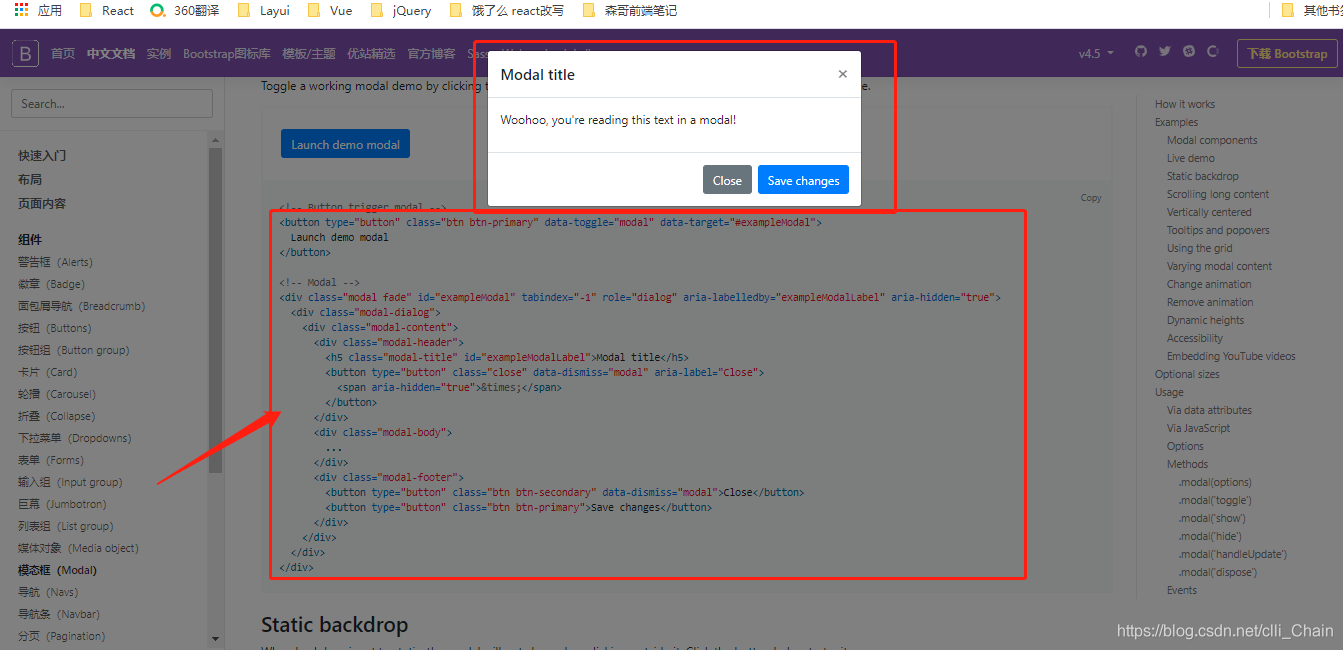Screen dimensions: 1343x650
Task: Click the Bootstrap B logo in navbar
Action: click(25, 53)
